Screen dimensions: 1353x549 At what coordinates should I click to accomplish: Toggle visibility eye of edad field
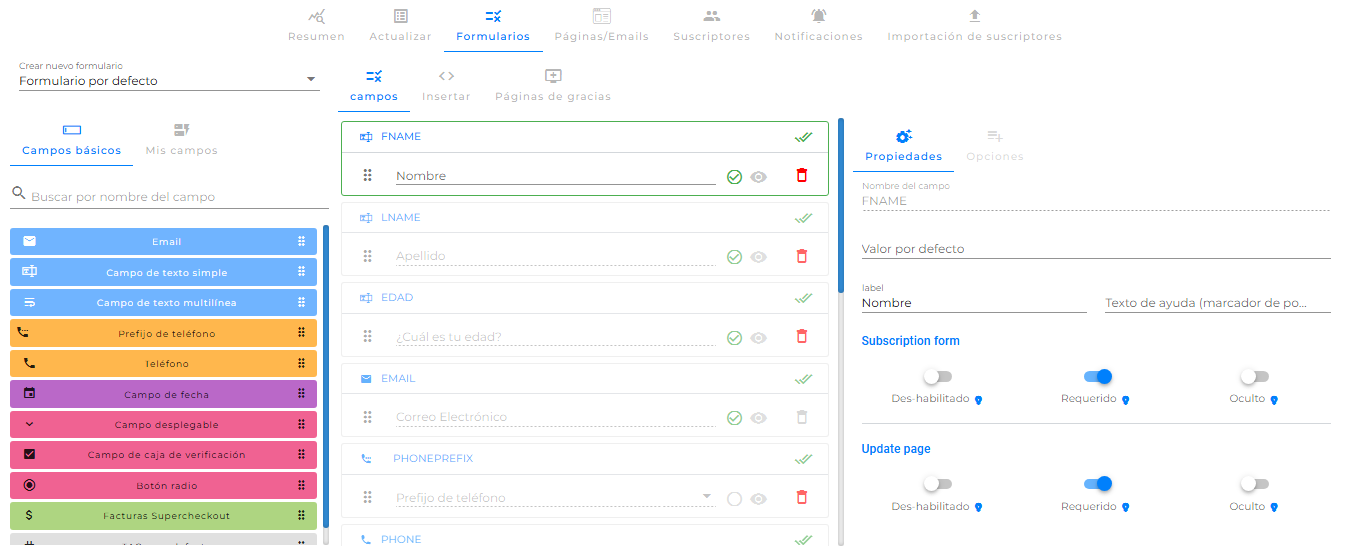[759, 338]
